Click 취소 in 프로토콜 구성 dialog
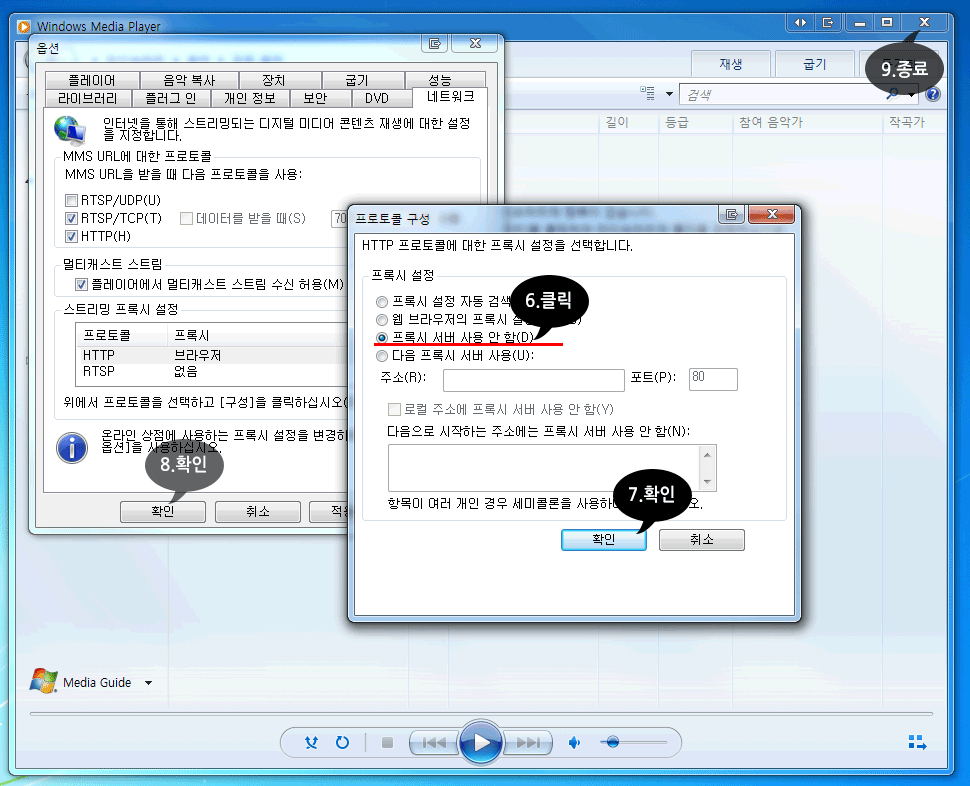 pyautogui.click(x=702, y=539)
